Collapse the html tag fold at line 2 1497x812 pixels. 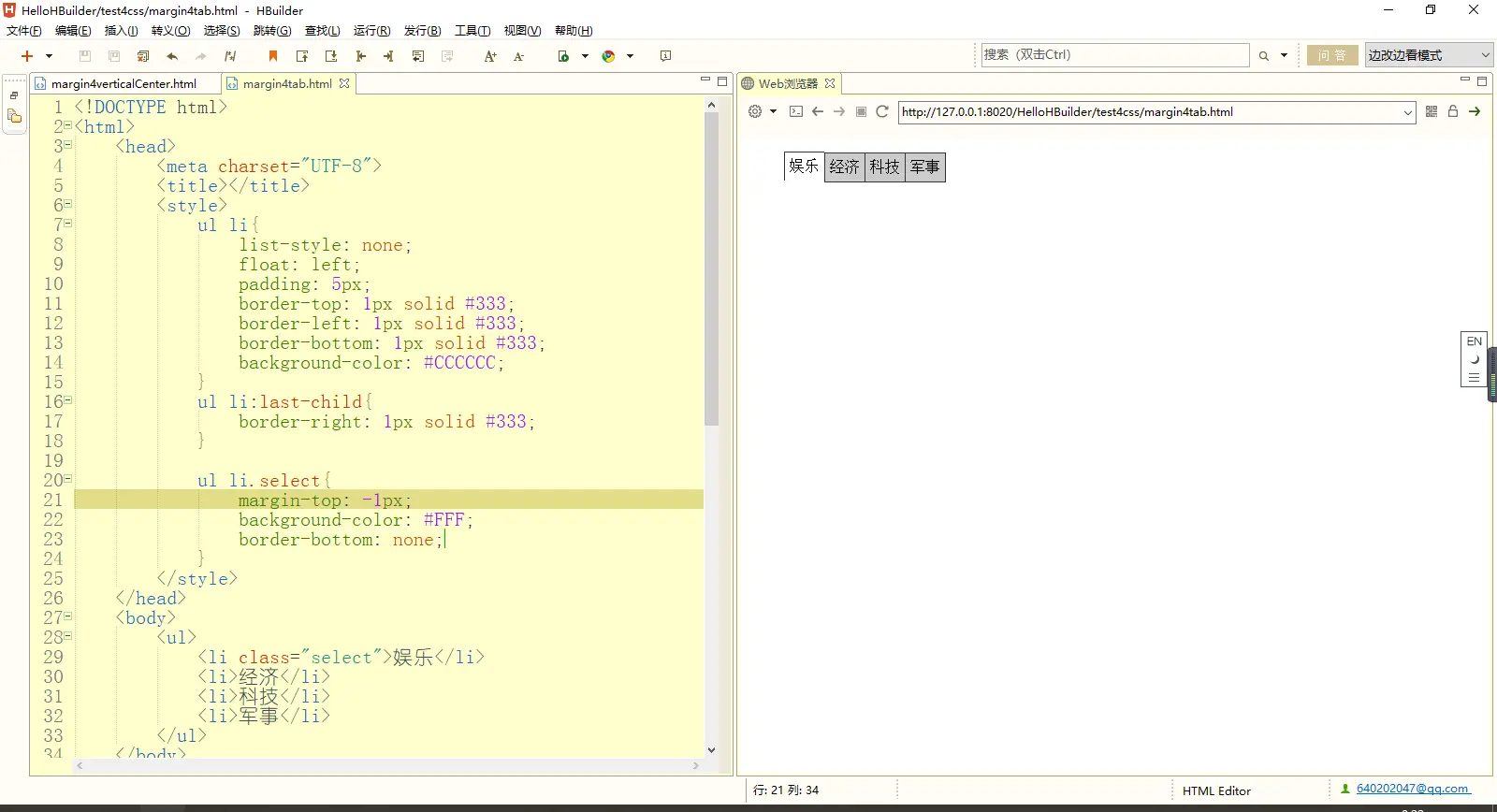[68, 125]
